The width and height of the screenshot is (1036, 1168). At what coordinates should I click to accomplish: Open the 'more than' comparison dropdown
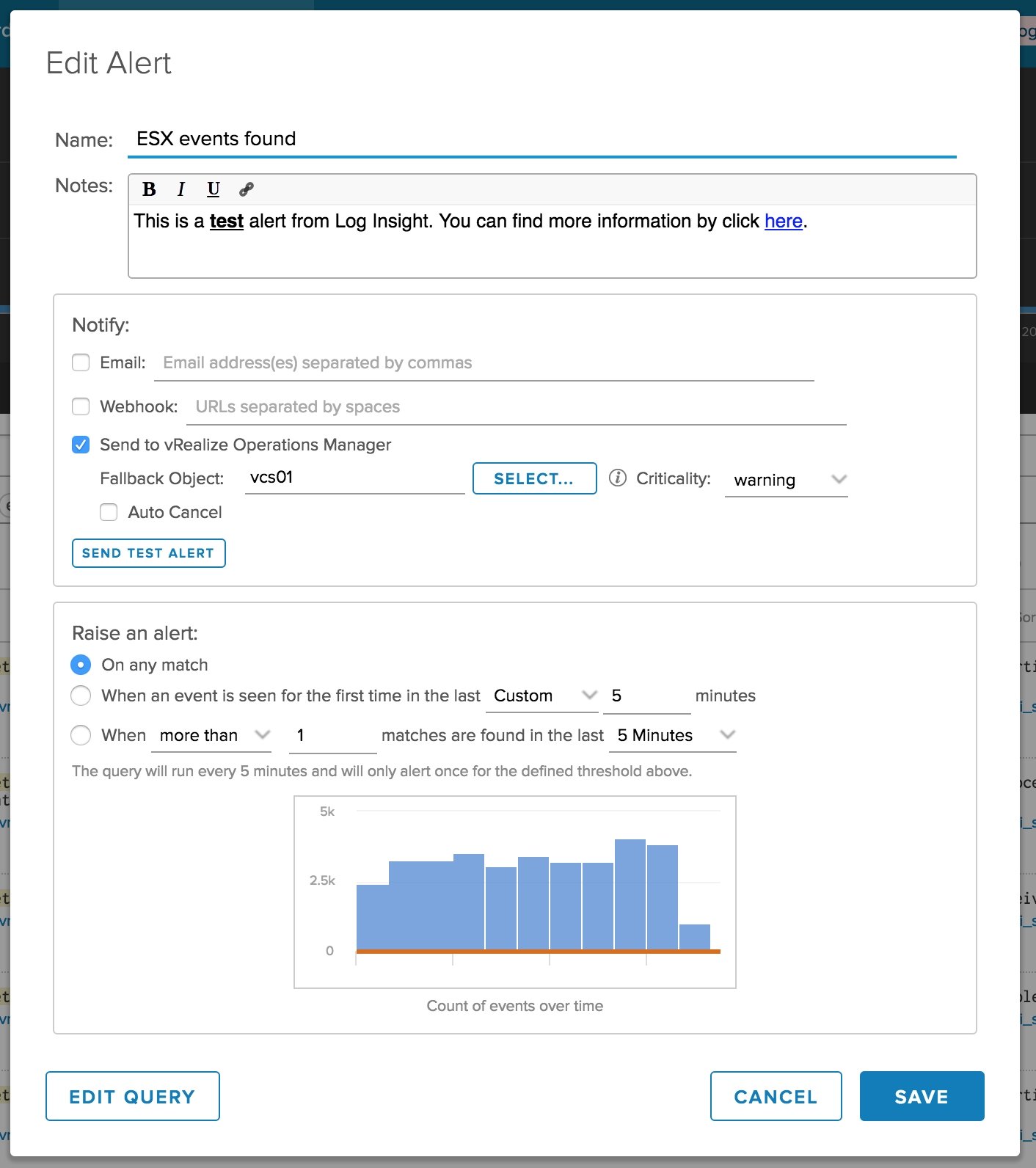(x=211, y=735)
